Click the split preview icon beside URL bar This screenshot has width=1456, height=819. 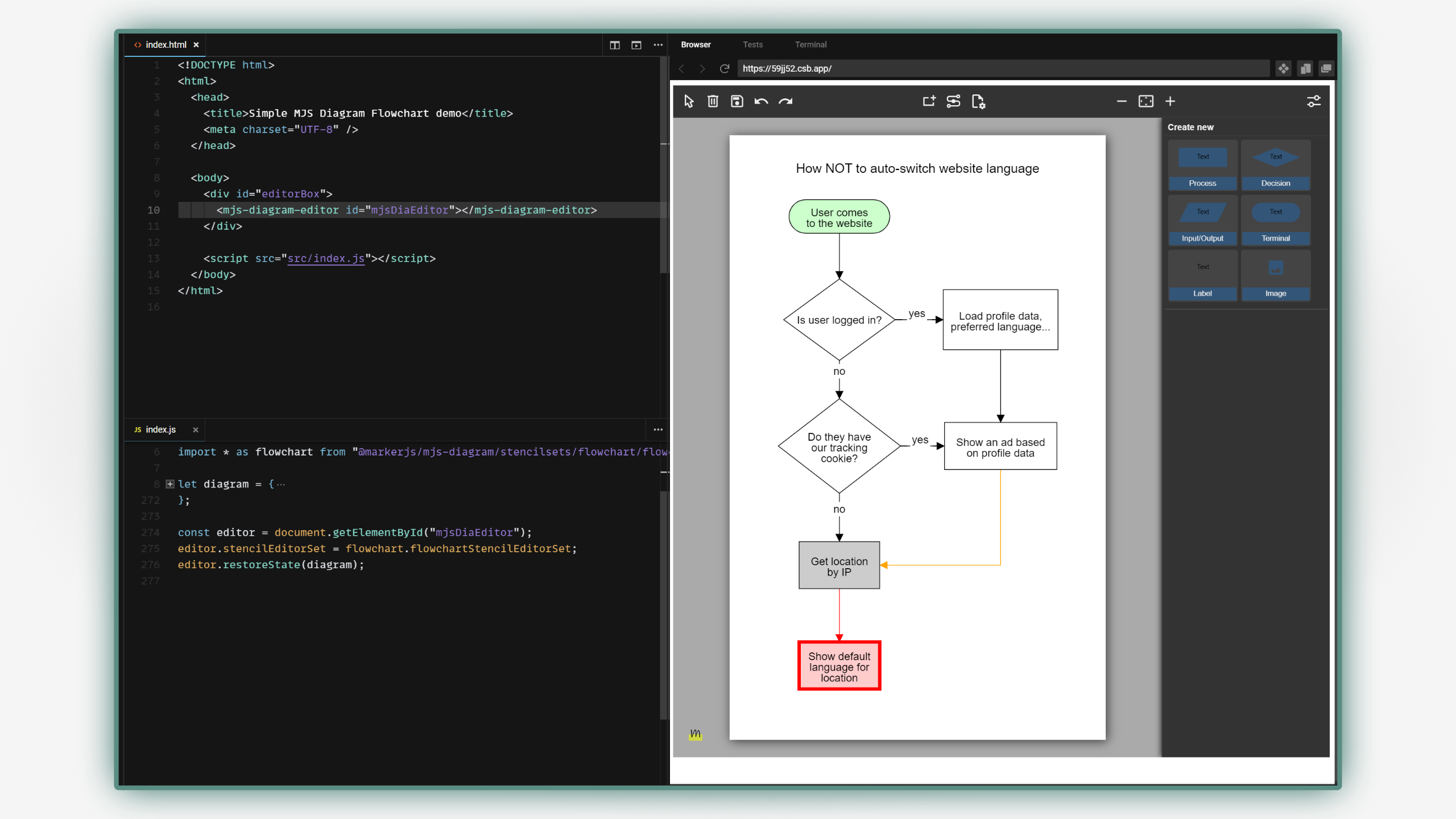point(1305,69)
